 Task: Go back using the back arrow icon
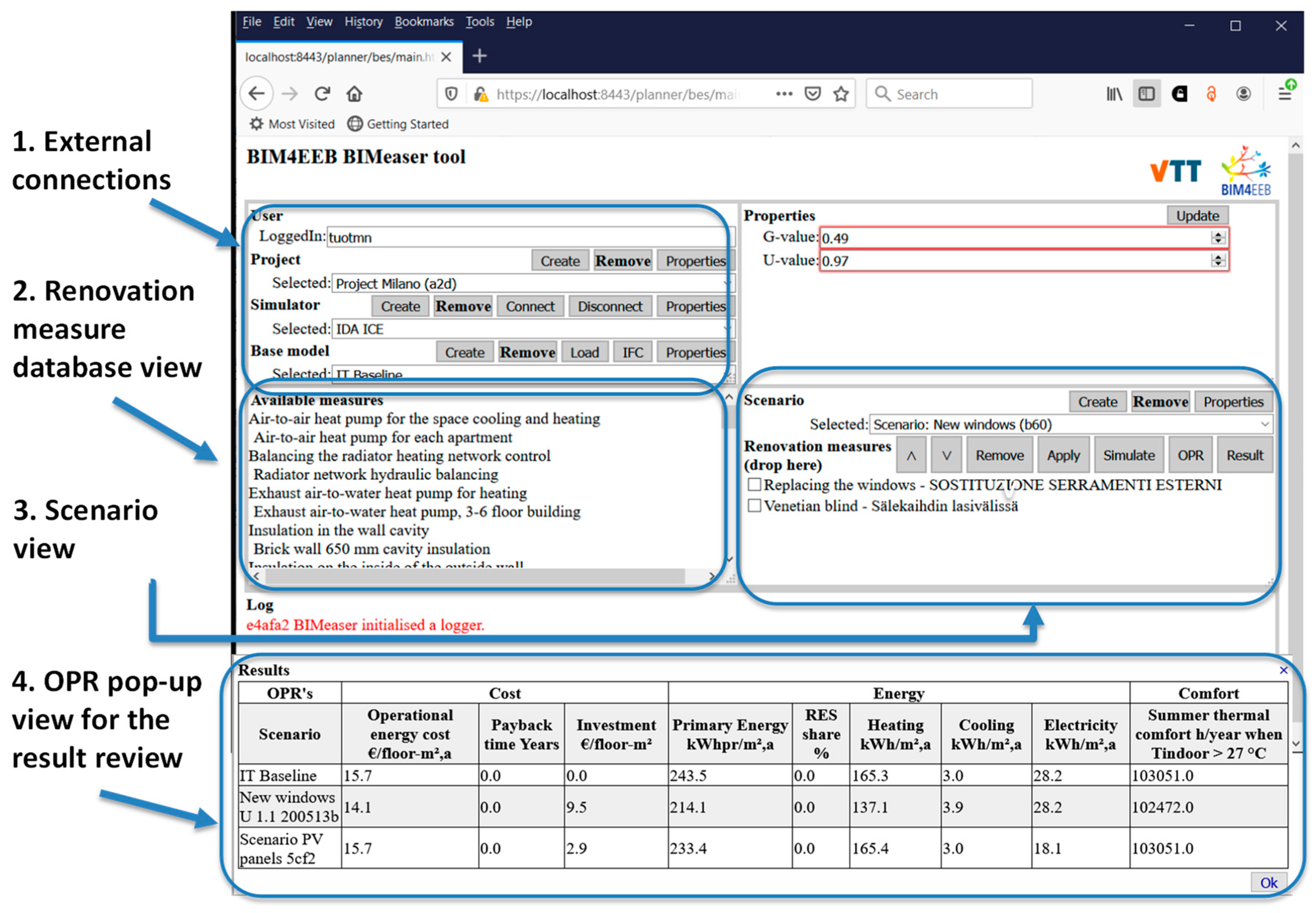pos(256,93)
